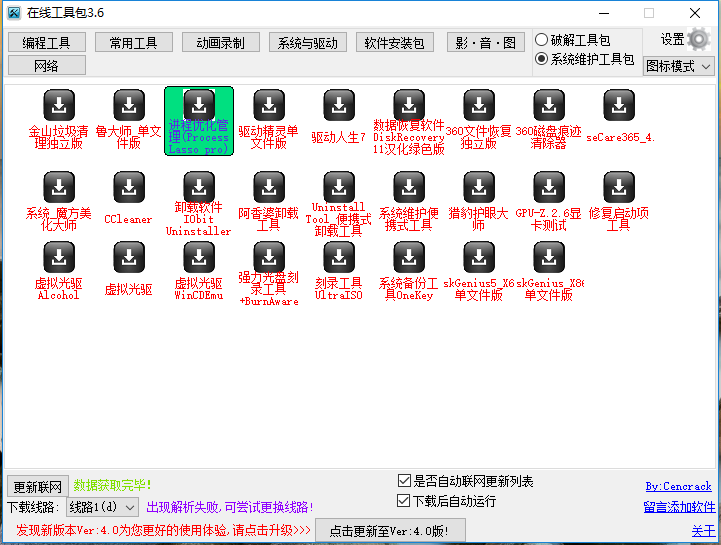
Task: Click 发现新版本Ver:4.0 upgrade notice text
Action: click(163, 530)
